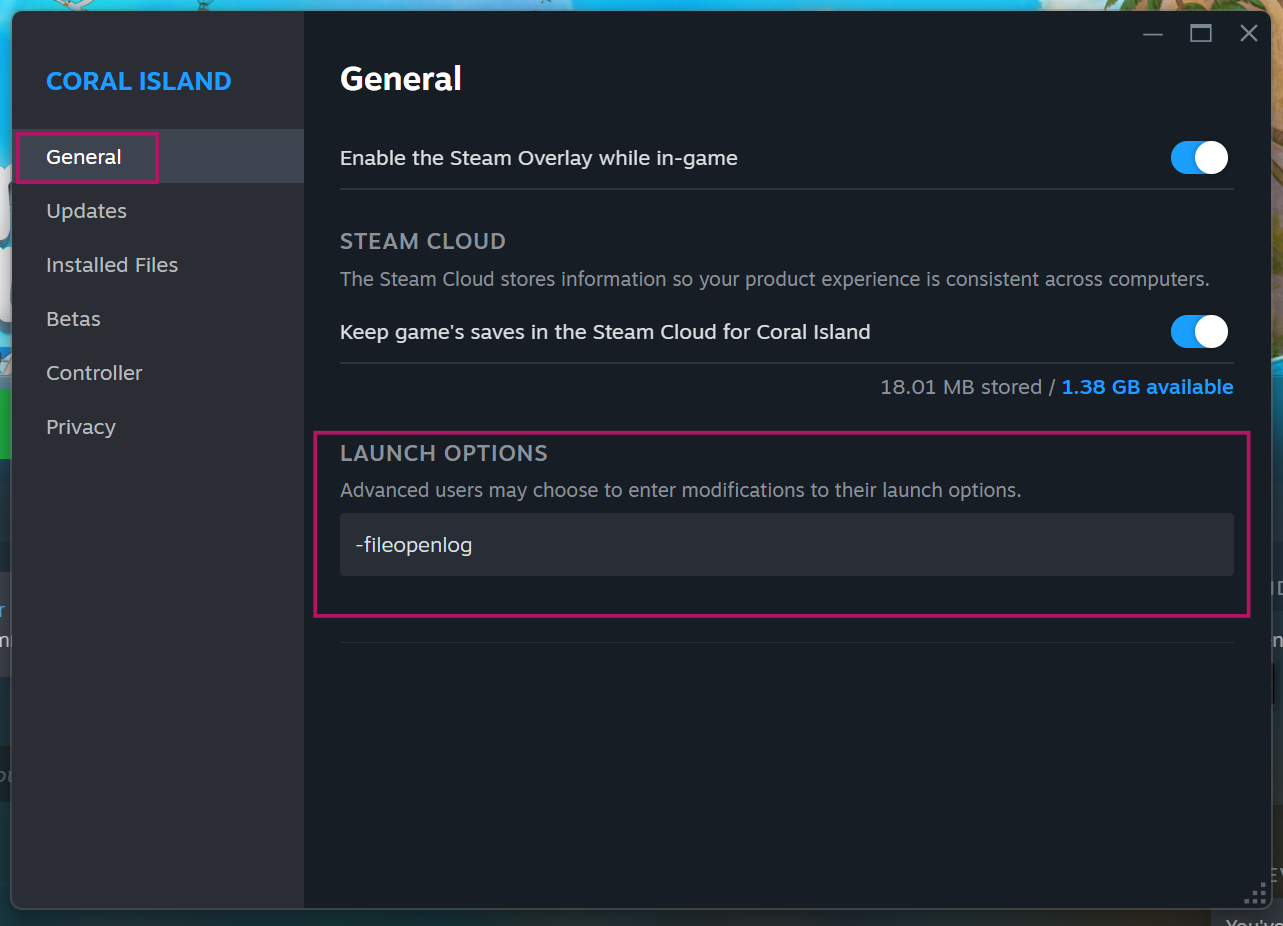Close the Coral Island properties window
Screen dimensions: 1283x926
click(1249, 34)
